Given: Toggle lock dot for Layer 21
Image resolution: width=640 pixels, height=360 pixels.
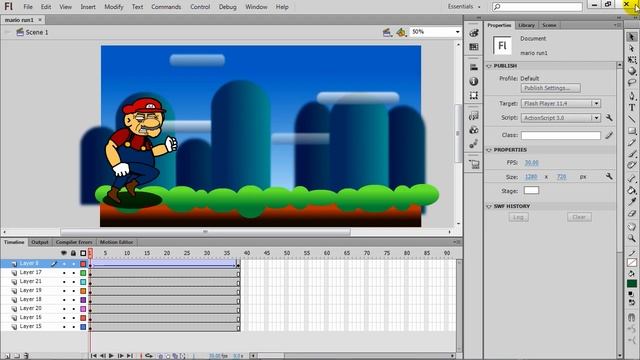Looking at the screenshot, I should point(74,282).
